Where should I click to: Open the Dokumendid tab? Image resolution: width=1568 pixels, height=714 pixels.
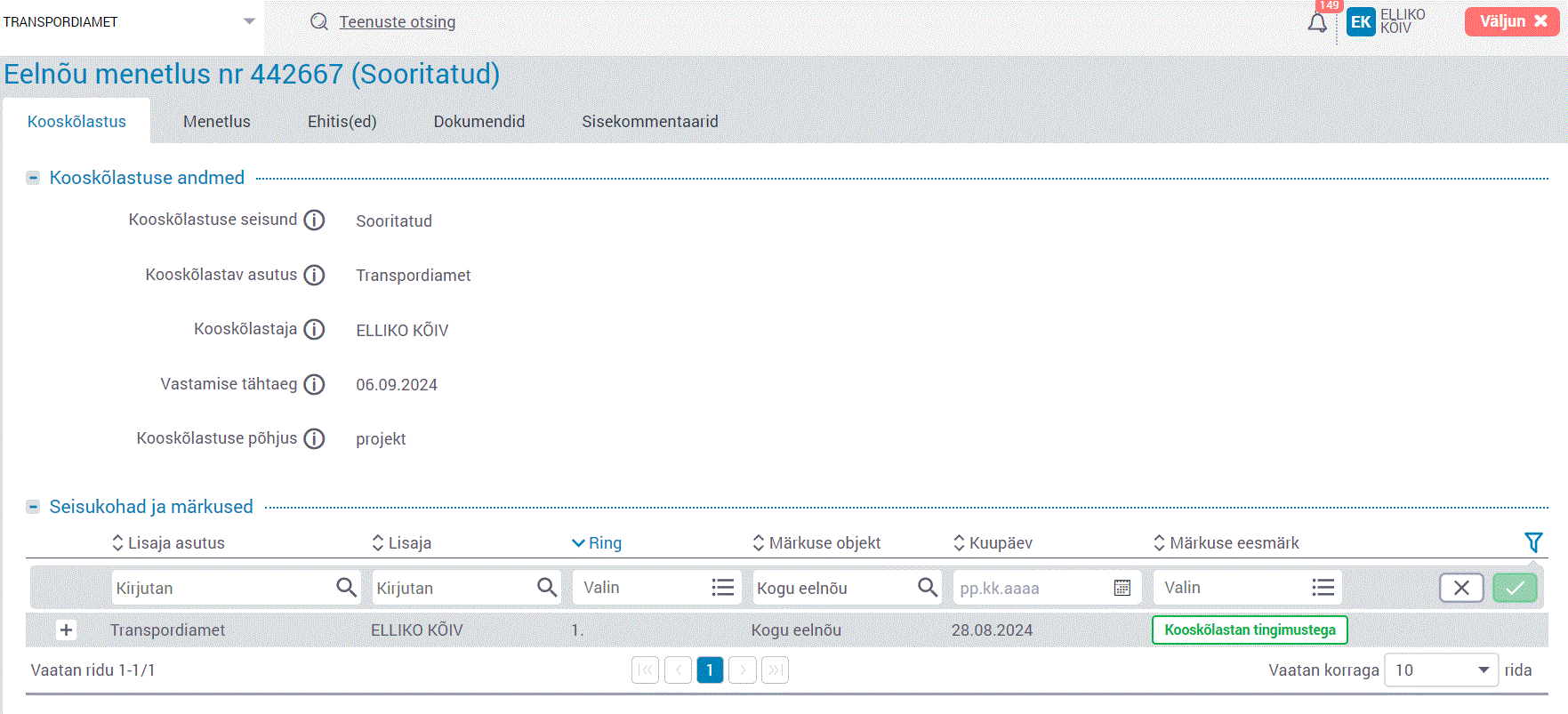478,122
